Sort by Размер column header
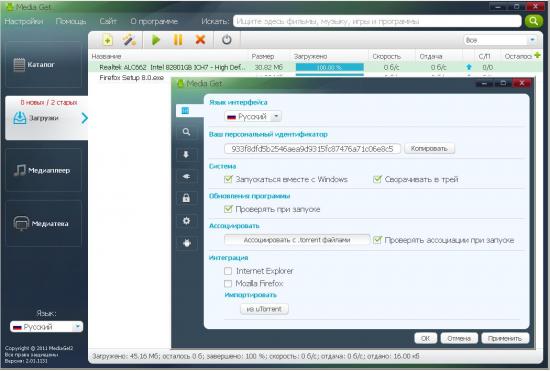Screen dimensions: 550x371 tap(263, 56)
